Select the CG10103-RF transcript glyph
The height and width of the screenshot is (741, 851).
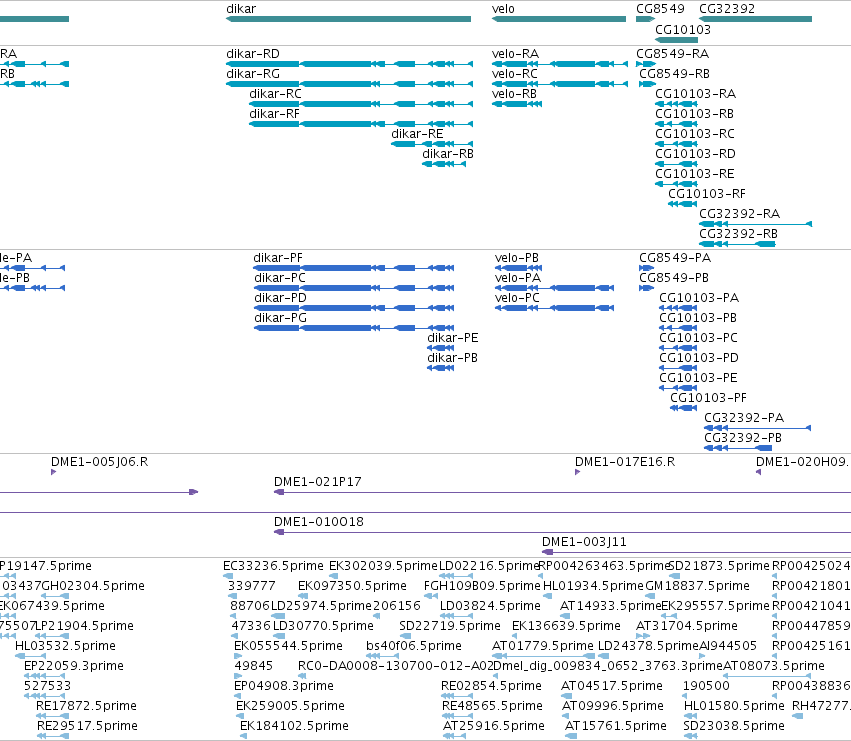[x=683, y=205]
